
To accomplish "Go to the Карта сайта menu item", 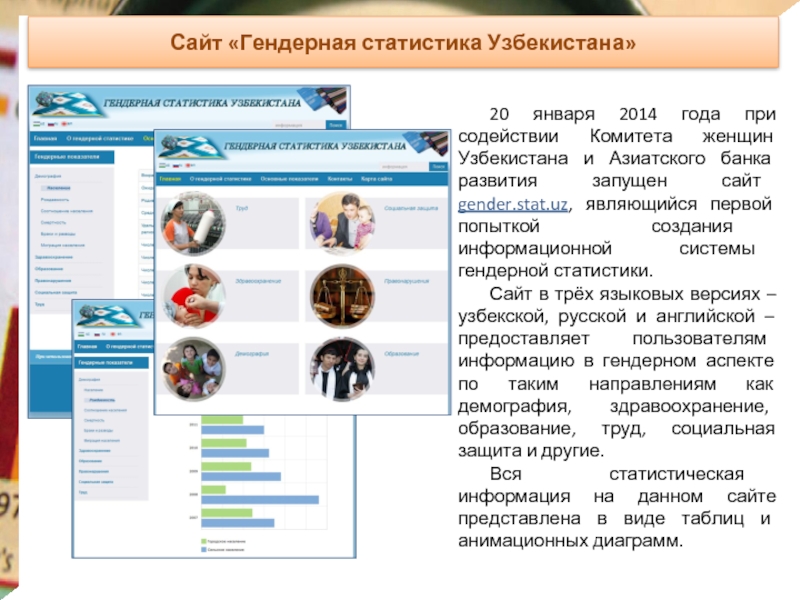I will [x=377, y=181].
